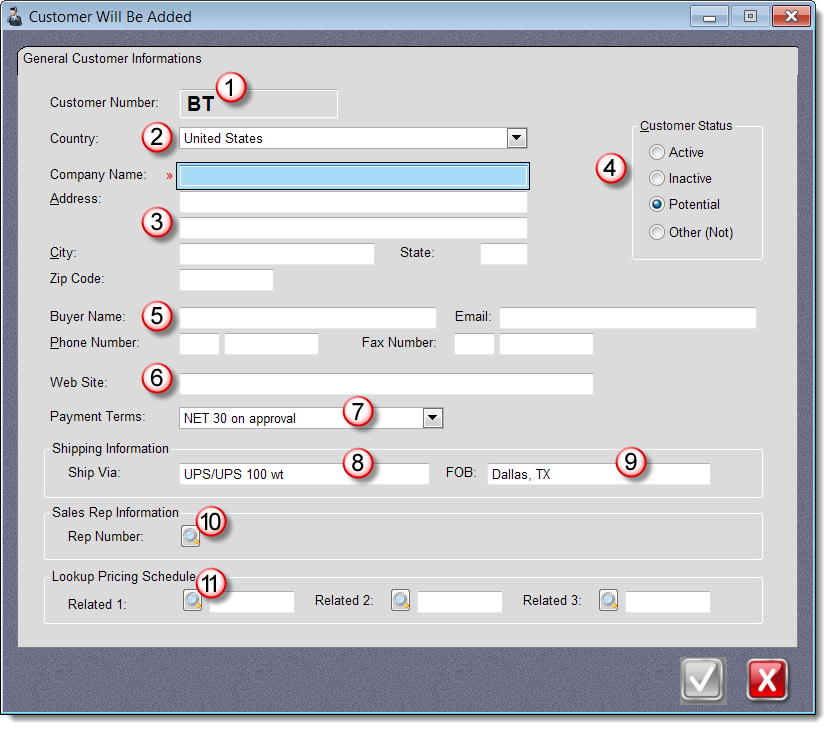Open the Payment Terms dropdown
This screenshot has height=730, width=831.
432,418
